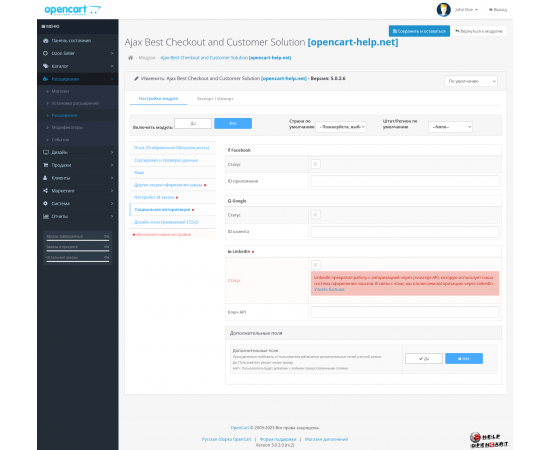Open the John Doe user dropdown

coord(466,10)
